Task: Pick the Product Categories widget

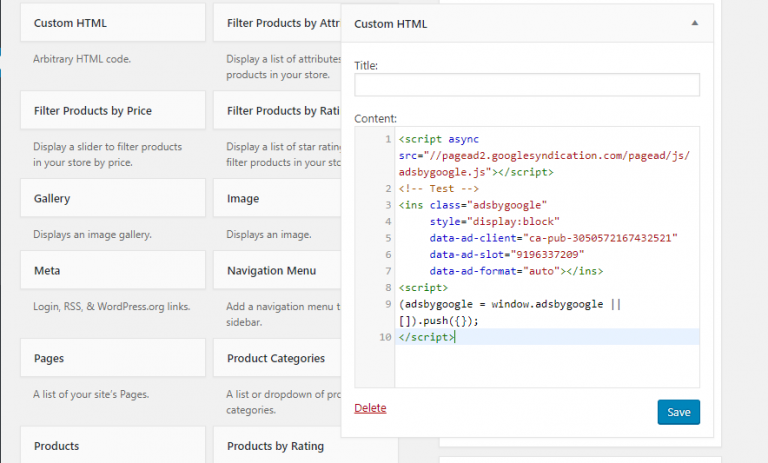Action: (x=275, y=358)
